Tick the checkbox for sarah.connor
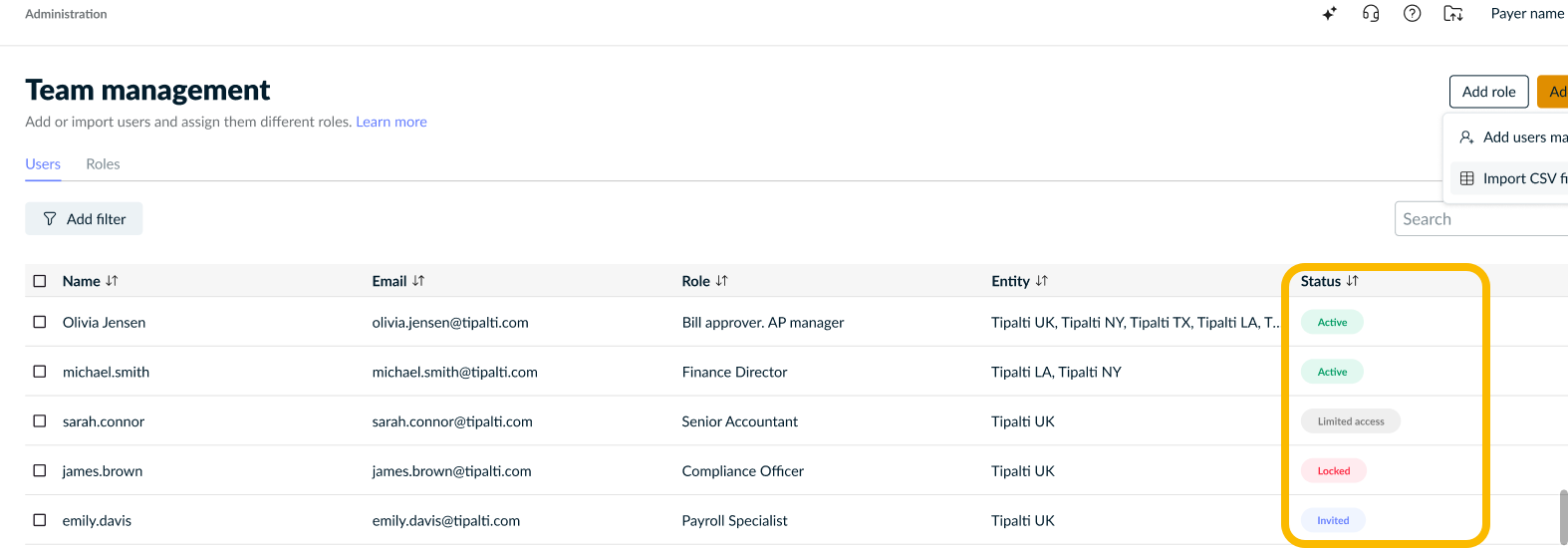Screen dimensions: 1568x550 (x=40, y=421)
